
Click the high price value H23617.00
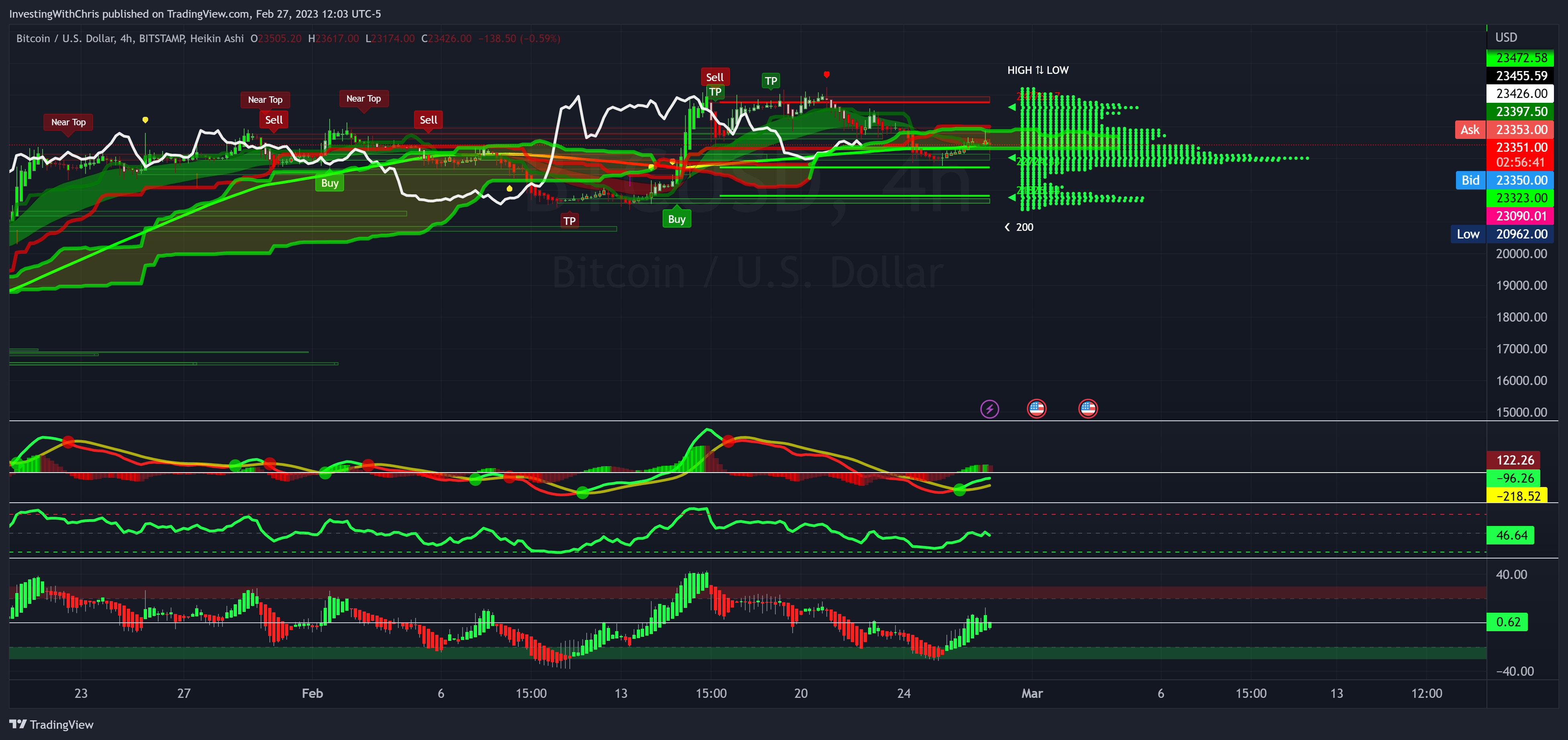pos(334,38)
